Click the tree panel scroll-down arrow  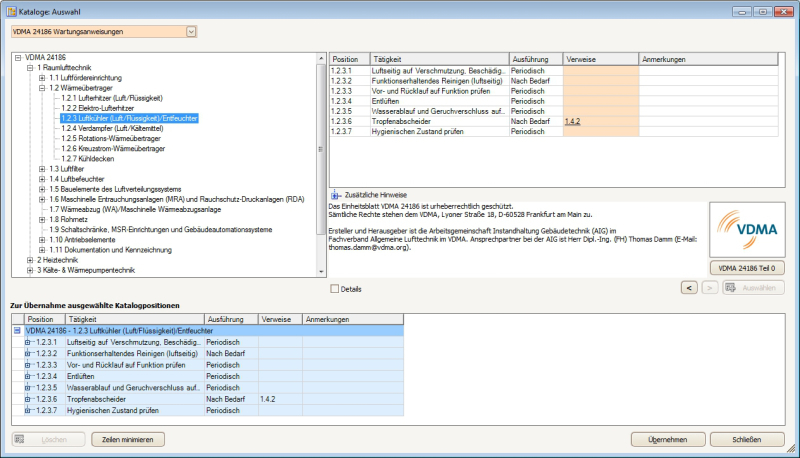pos(321,272)
